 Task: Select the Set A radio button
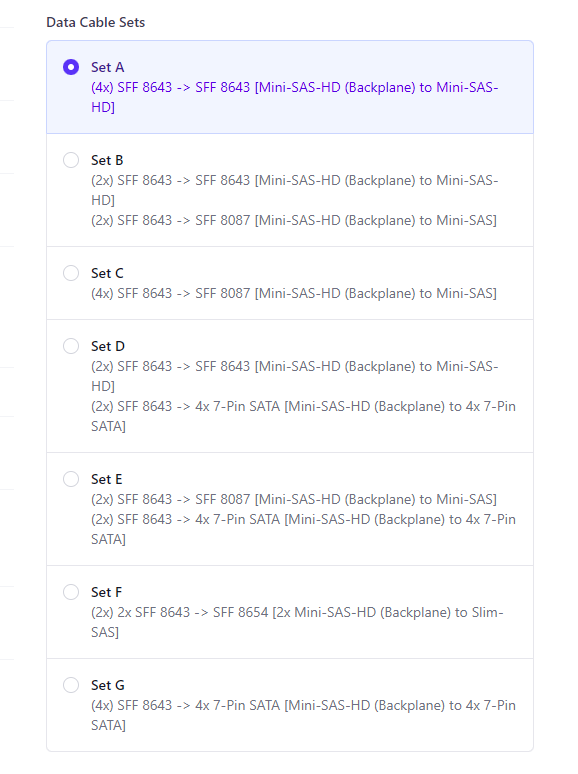pos(71,67)
